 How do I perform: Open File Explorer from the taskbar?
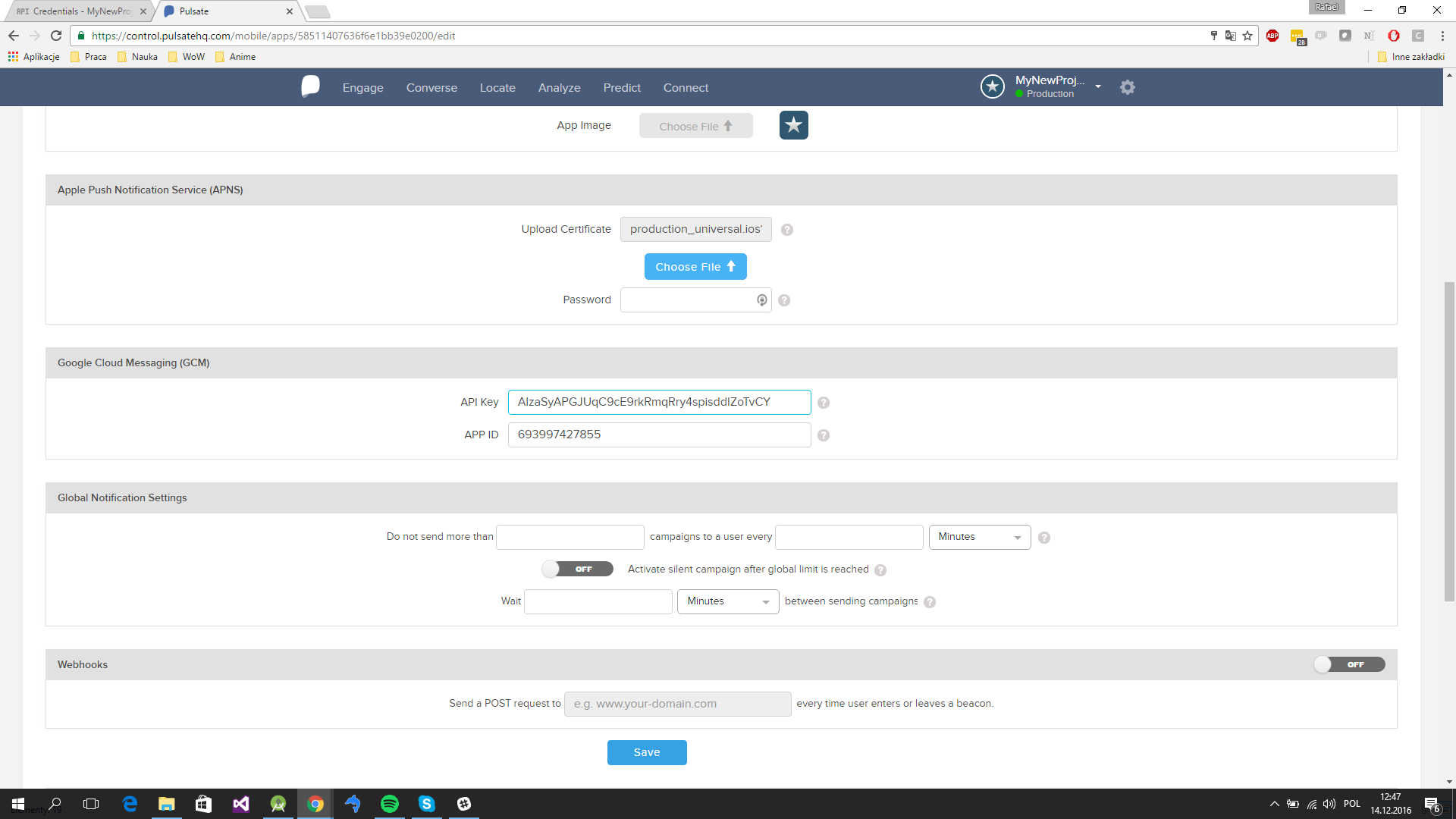pos(167,804)
